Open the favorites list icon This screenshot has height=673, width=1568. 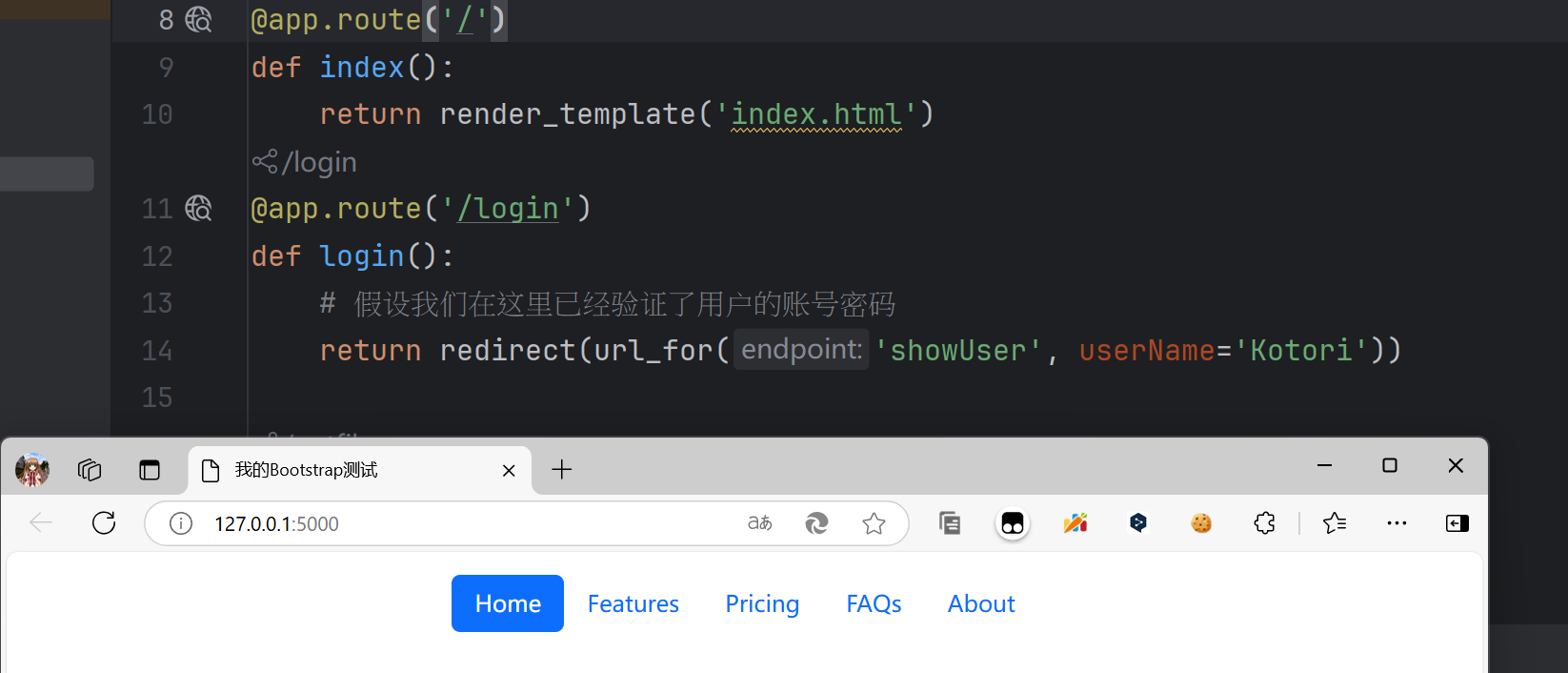pos(1335,523)
